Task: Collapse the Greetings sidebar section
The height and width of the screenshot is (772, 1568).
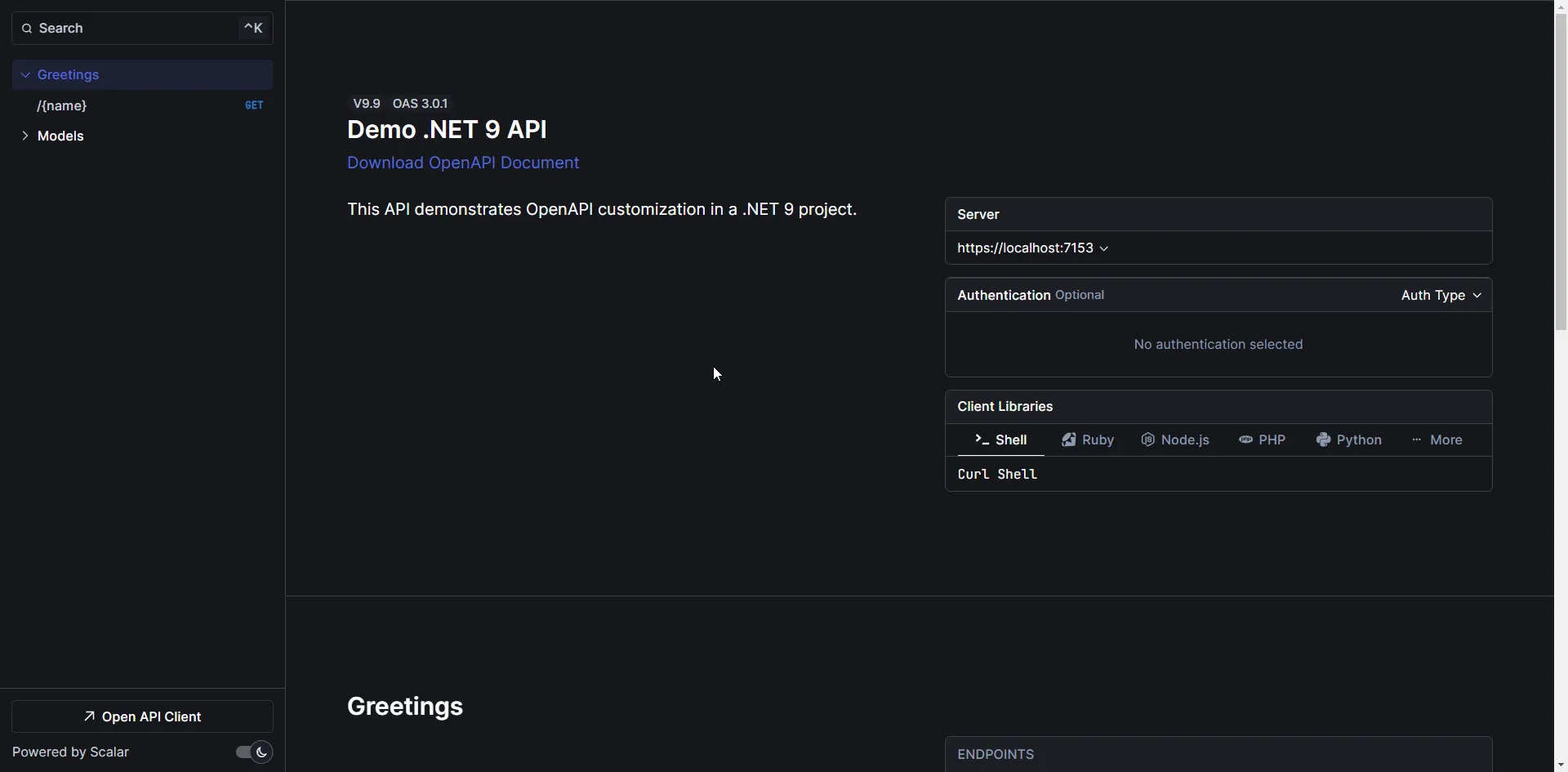Action: pyautogui.click(x=25, y=75)
